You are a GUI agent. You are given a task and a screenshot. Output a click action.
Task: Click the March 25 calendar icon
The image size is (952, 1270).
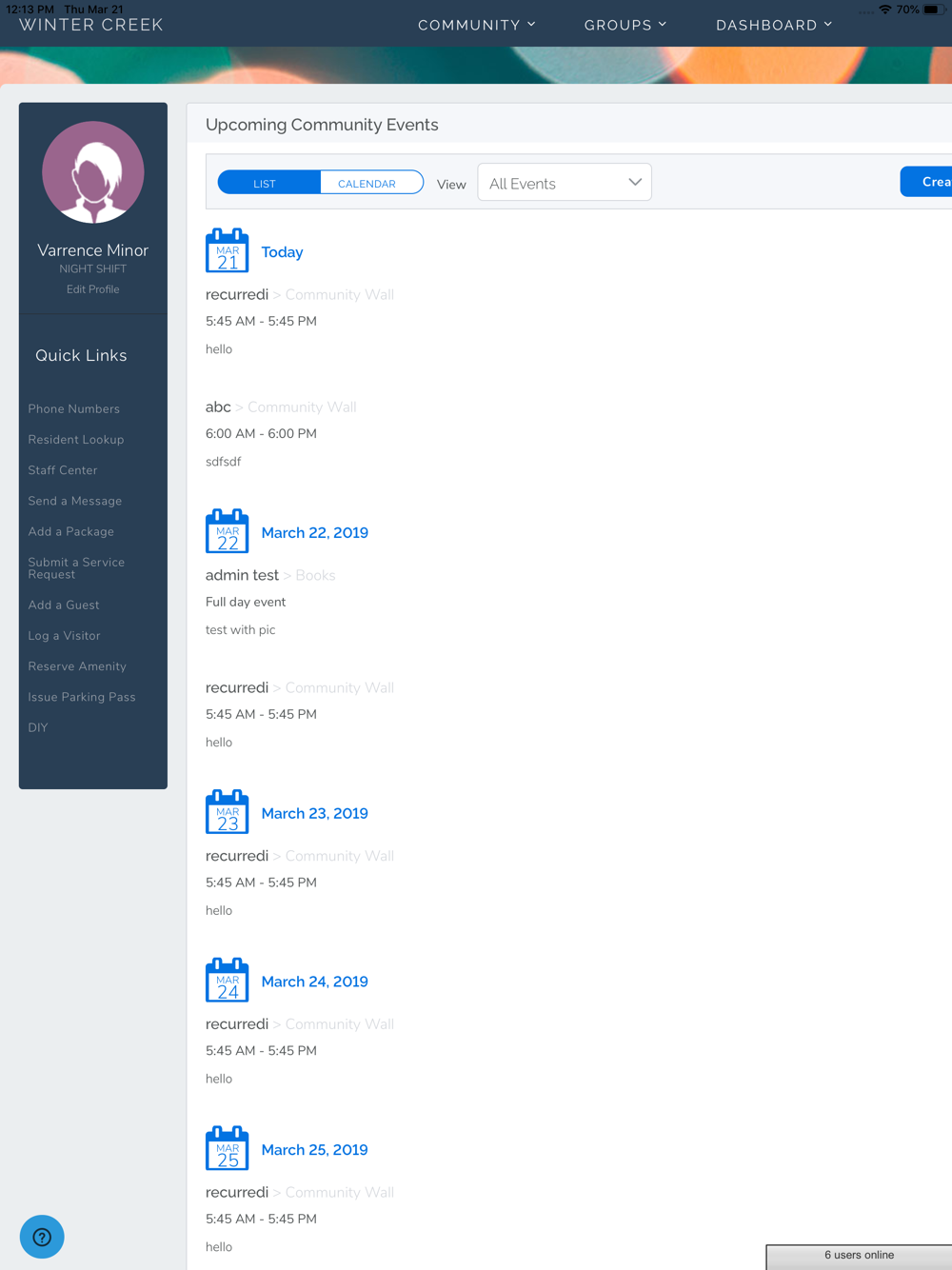[x=227, y=1149]
